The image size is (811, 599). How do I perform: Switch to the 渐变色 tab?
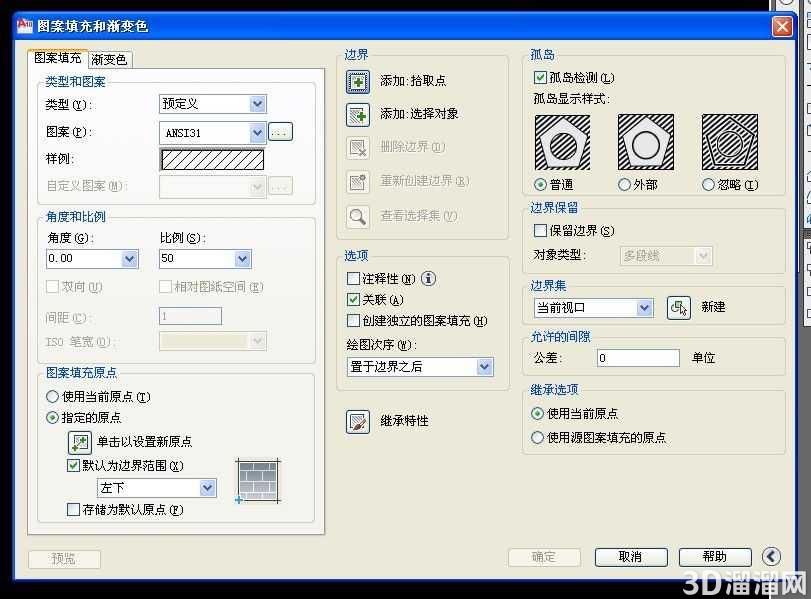coord(109,59)
